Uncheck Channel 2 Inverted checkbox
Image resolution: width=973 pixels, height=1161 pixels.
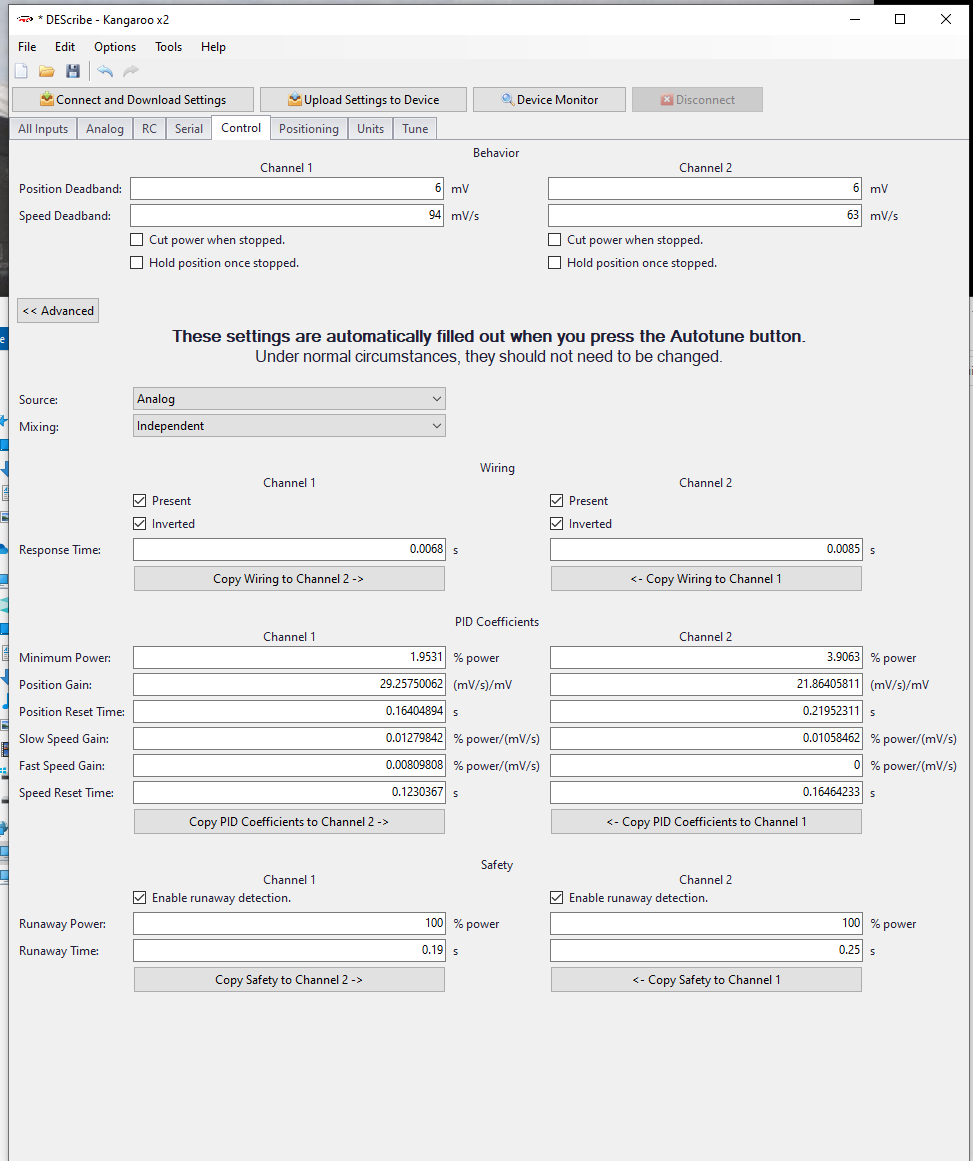tap(557, 523)
